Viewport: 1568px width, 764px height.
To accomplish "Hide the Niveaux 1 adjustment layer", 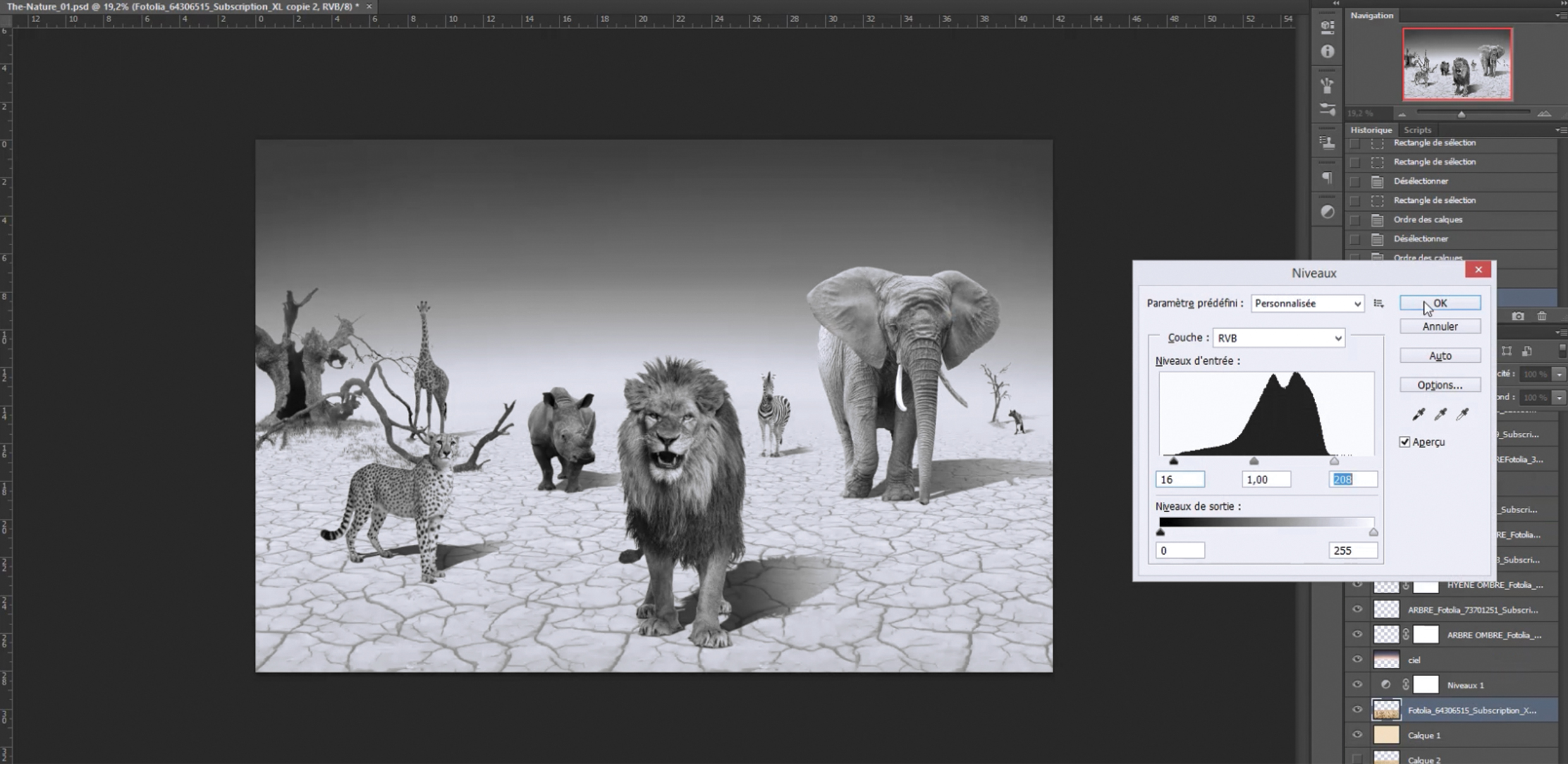I will pos(1357,684).
